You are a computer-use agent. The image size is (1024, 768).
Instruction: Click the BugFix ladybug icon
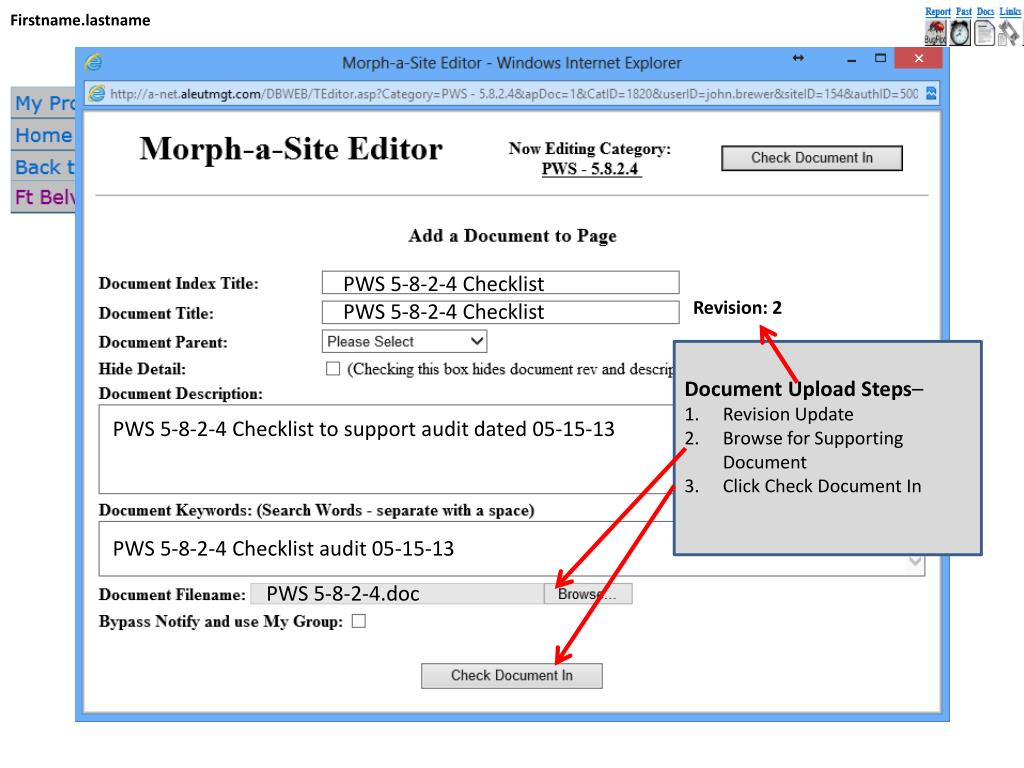[935, 33]
